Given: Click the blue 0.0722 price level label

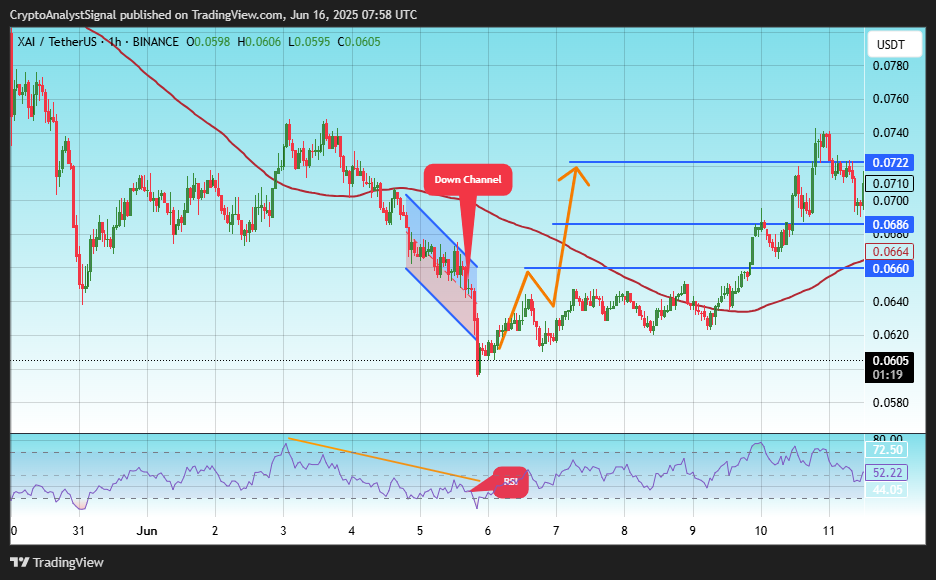Looking at the screenshot, I should 890,162.
